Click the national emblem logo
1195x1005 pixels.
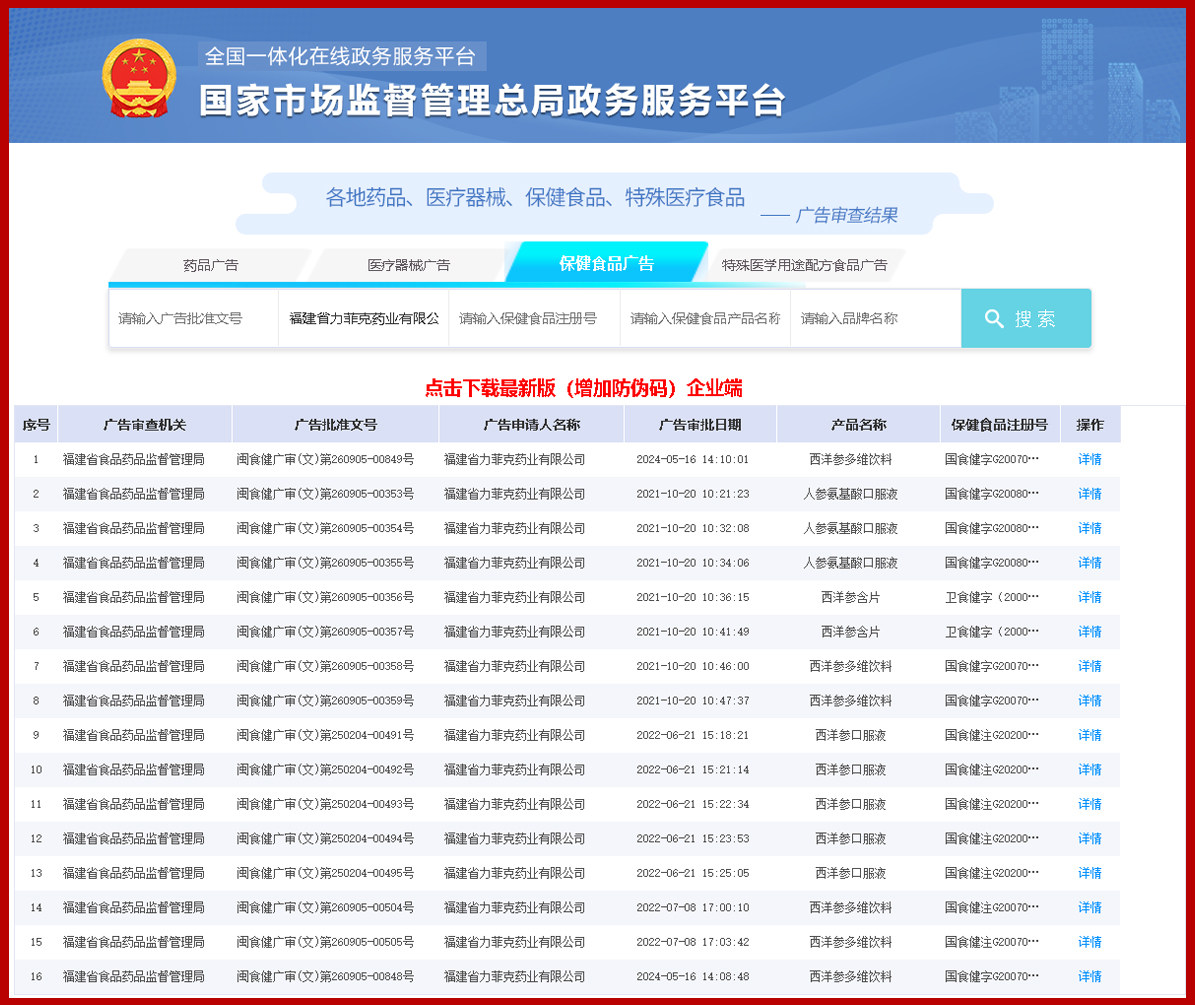pyautogui.click(x=139, y=78)
